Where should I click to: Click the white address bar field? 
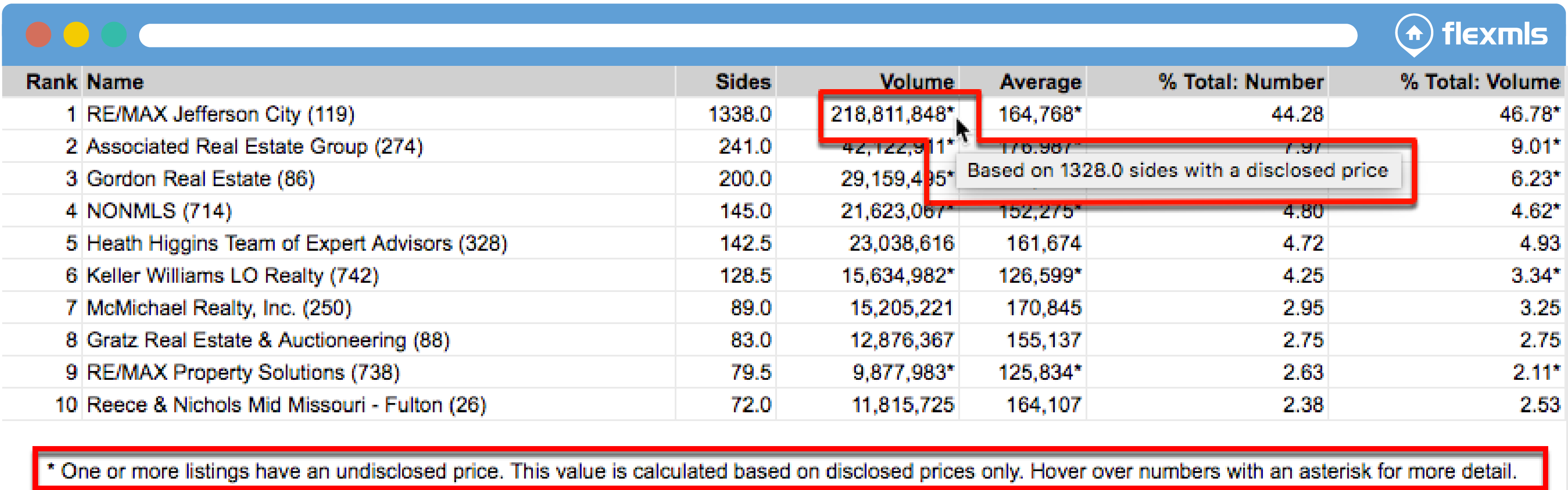pos(748,35)
